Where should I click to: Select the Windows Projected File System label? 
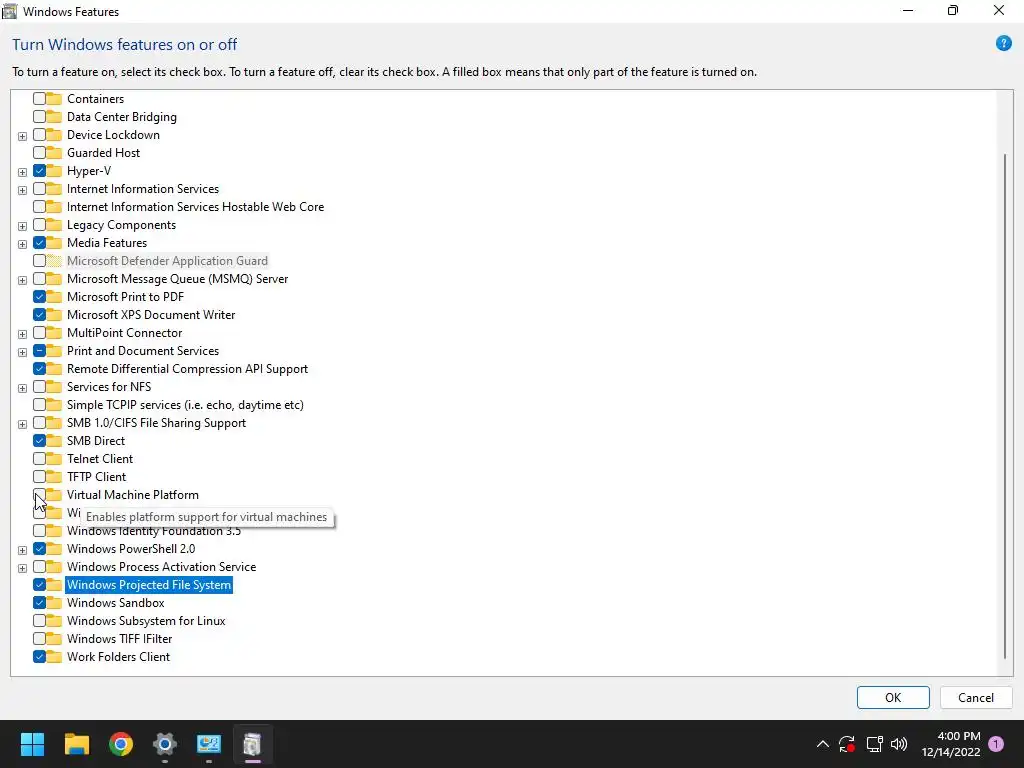click(x=149, y=584)
